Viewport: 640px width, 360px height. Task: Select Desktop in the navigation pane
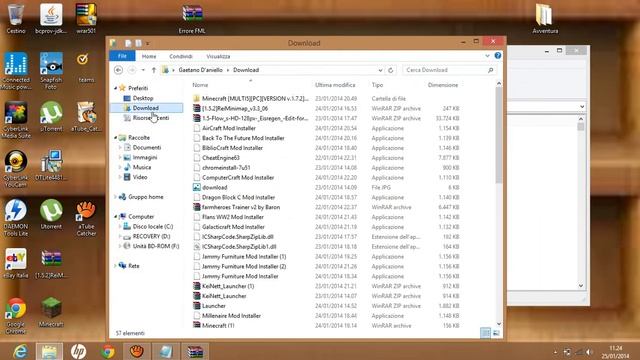[x=142, y=98]
